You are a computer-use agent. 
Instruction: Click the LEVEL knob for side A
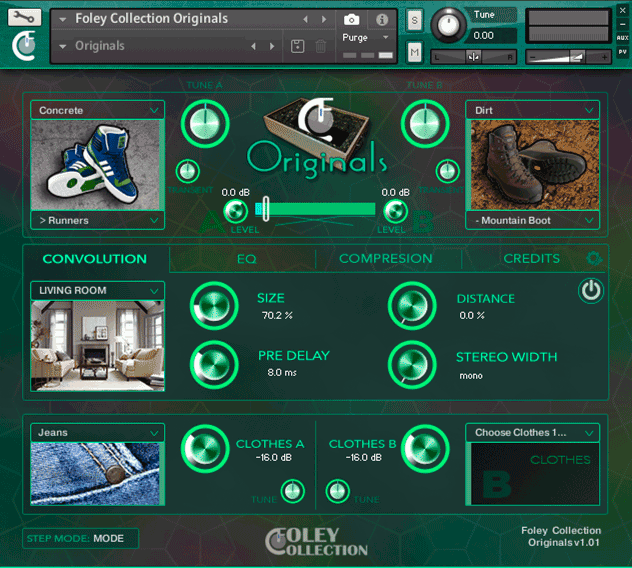[x=236, y=211]
